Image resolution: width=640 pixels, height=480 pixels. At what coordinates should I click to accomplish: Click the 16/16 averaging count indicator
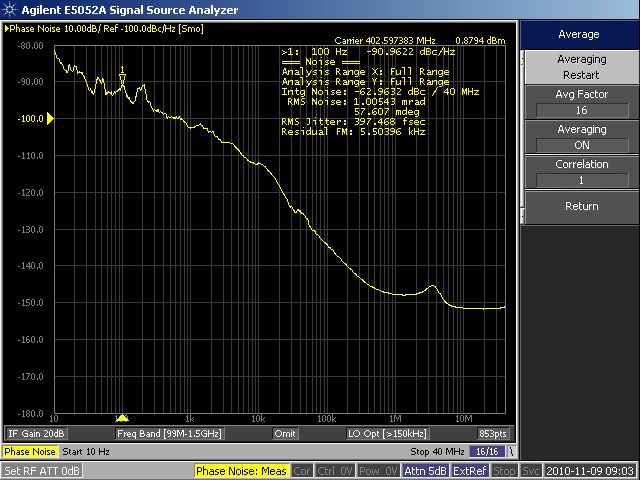click(x=487, y=452)
